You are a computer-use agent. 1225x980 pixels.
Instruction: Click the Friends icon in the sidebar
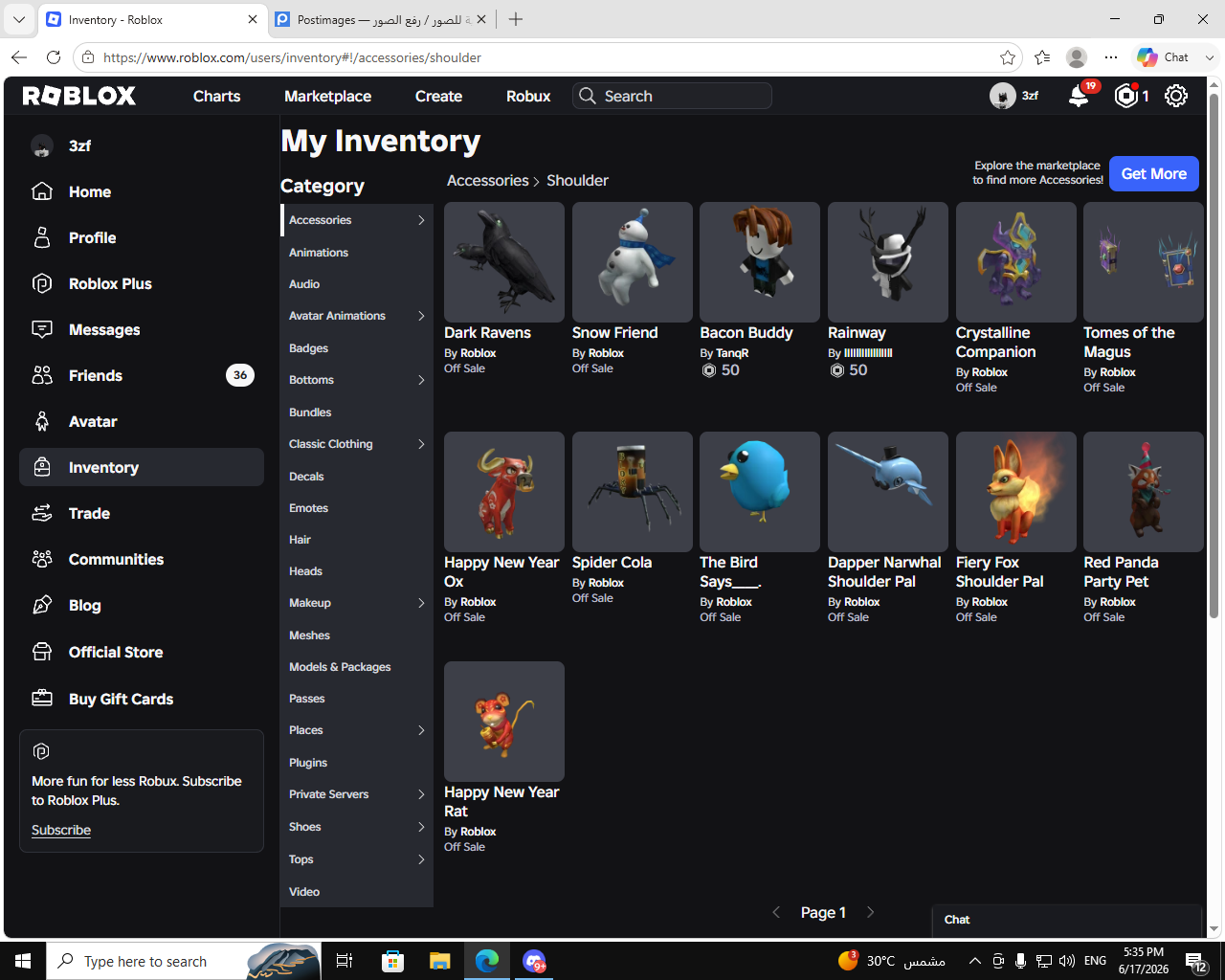coord(42,375)
